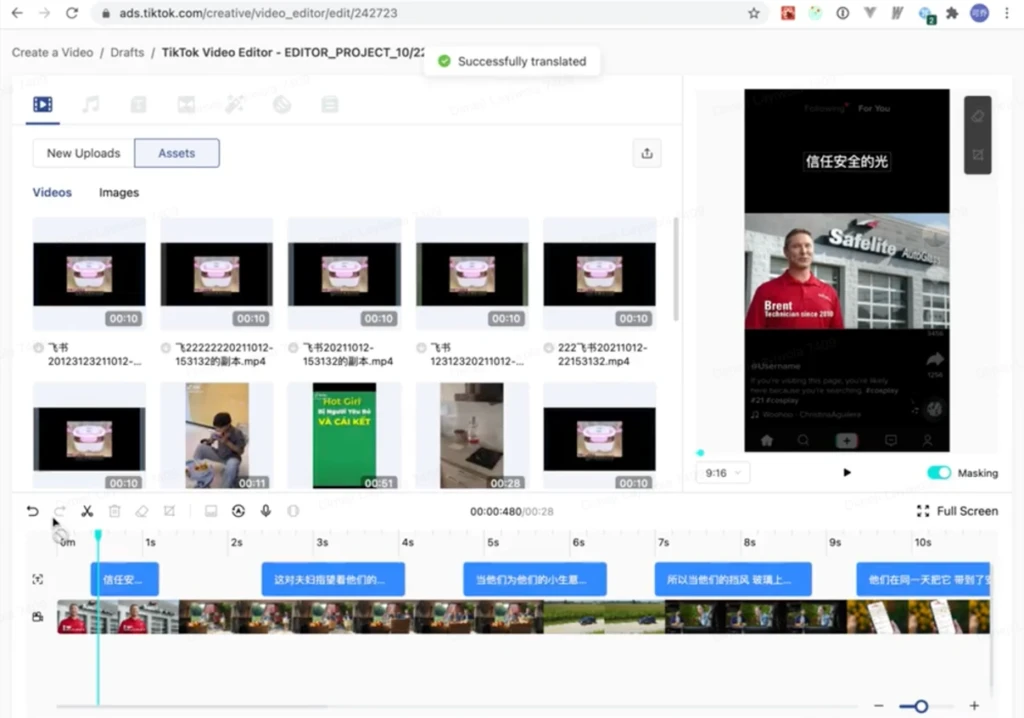Click the circular A icon in the timeline toolbar
Screen dimensions: 1024x718
point(238,511)
